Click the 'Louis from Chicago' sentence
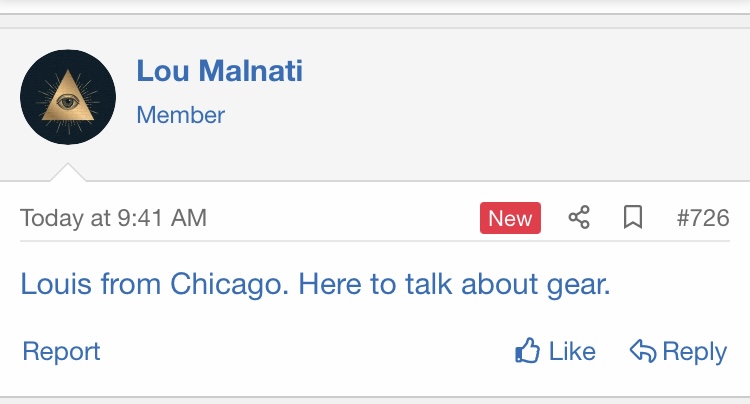This screenshot has height=404, width=750. pyautogui.click(x=154, y=284)
